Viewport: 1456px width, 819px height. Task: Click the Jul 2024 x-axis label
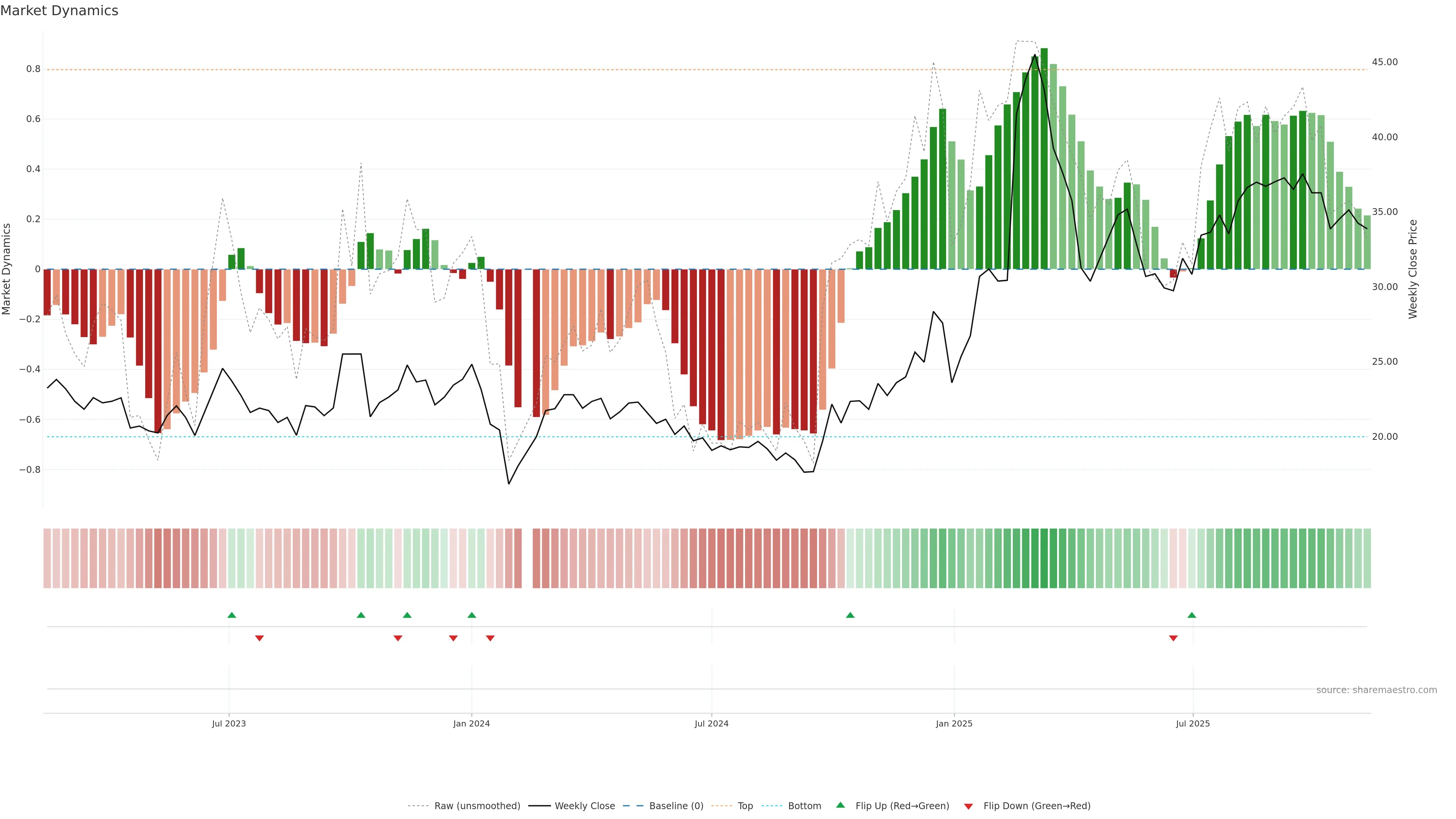(711, 723)
